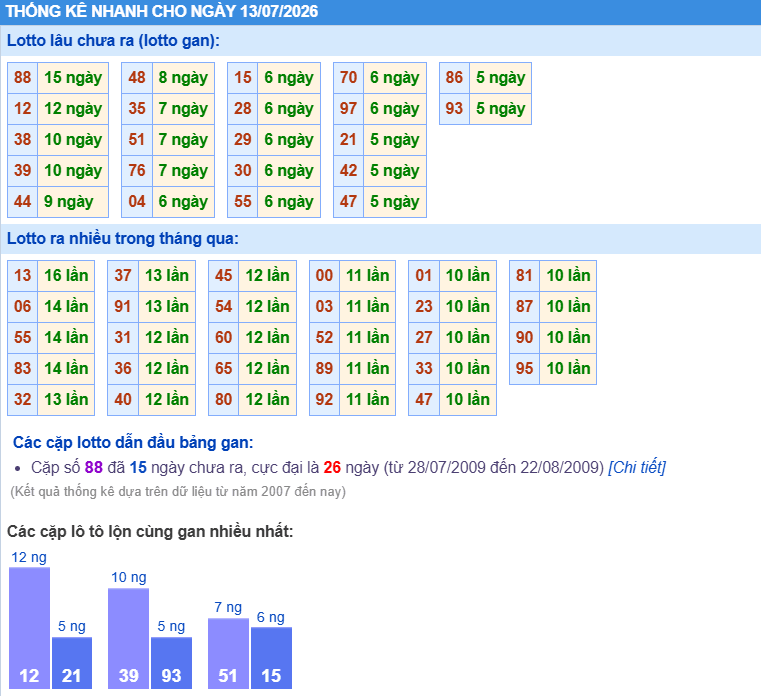The width and height of the screenshot is (761, 696).
Task: Select number 00 with 11 lần
Action: pos(324,276)
